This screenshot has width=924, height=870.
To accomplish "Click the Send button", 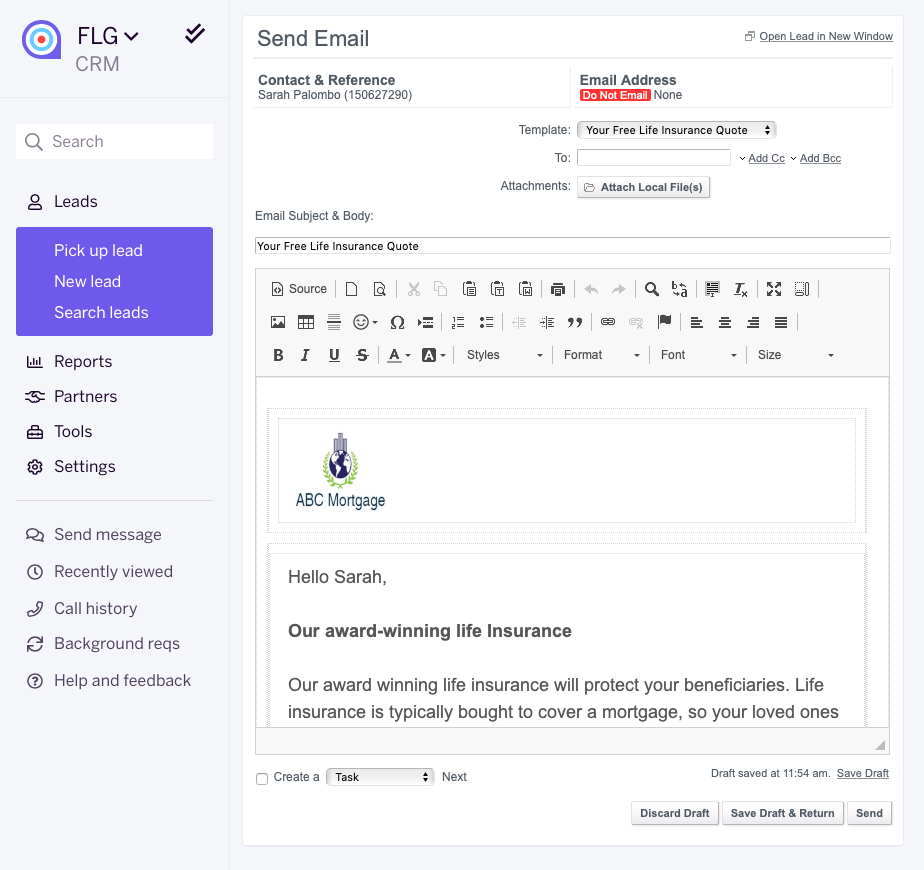I will pos(869,813).
